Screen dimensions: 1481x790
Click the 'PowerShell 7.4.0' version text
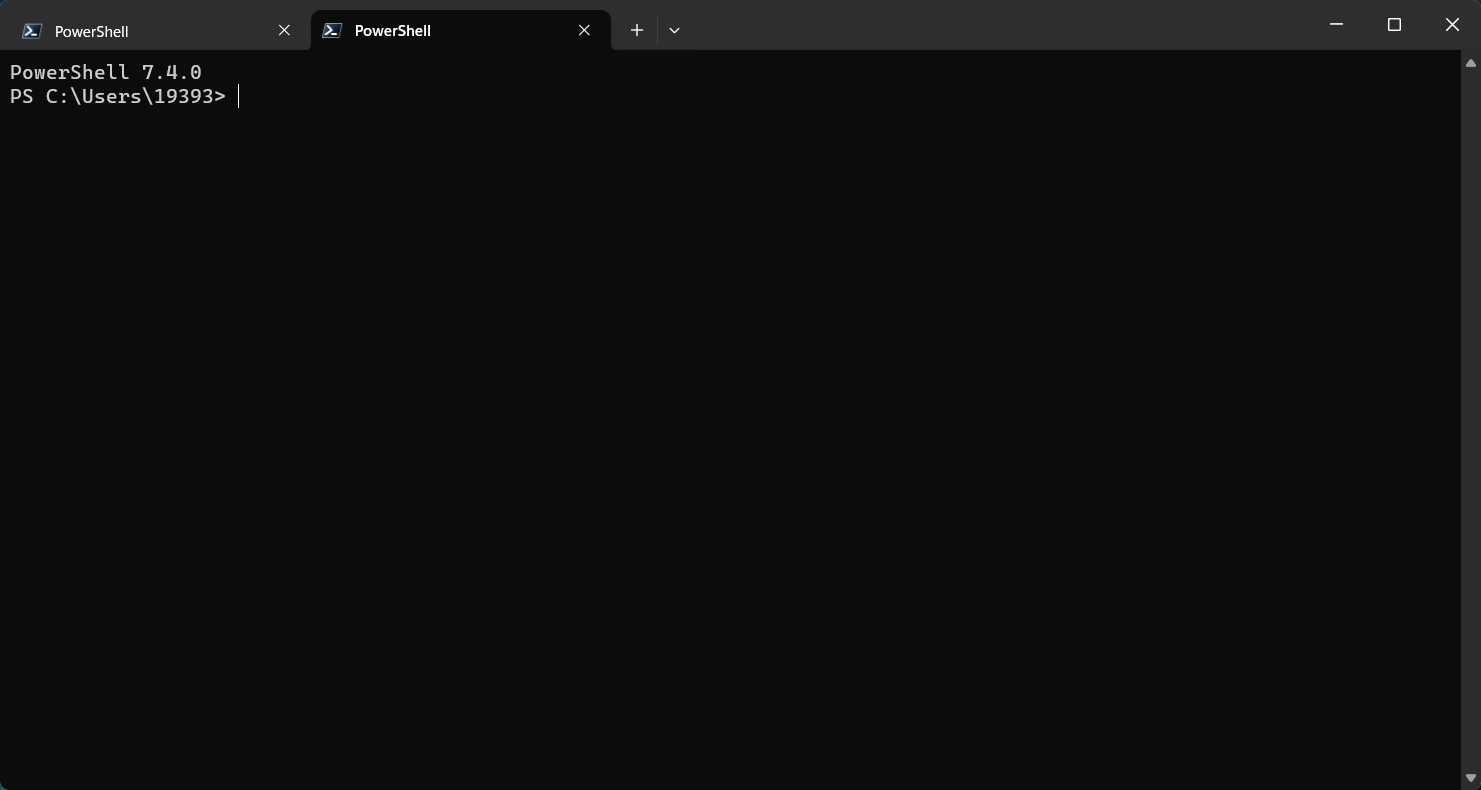[106, 72]
